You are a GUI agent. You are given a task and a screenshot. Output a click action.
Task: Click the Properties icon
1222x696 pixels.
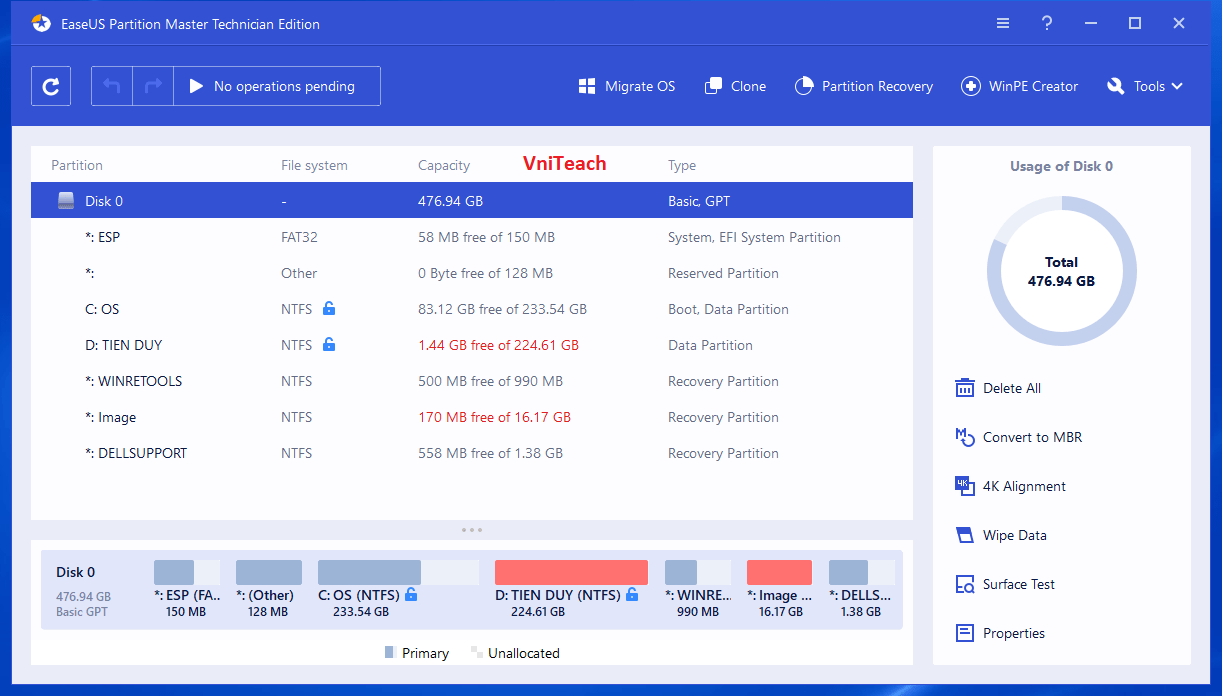click(x=965, y=633)
